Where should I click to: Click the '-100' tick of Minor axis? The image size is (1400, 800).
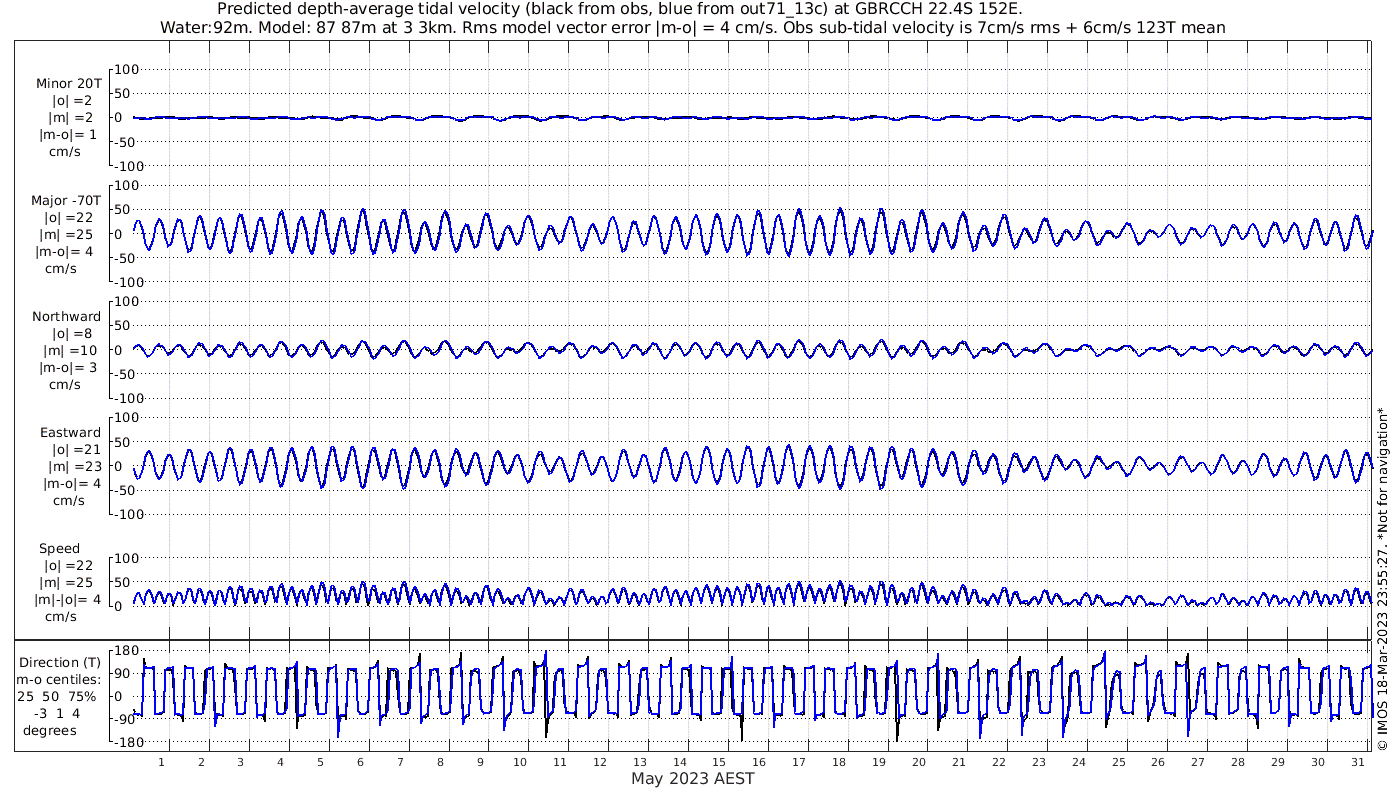point(127,166)
